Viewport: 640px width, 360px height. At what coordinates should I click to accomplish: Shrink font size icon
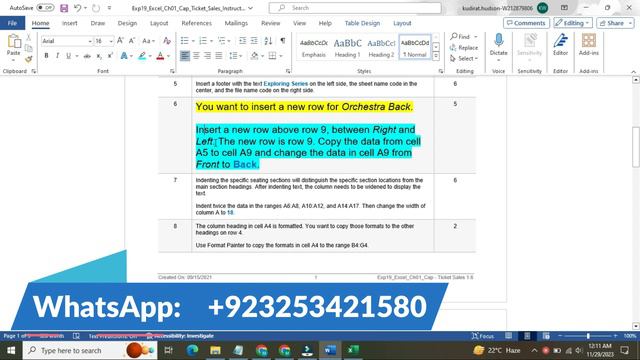tap(132, 41)
